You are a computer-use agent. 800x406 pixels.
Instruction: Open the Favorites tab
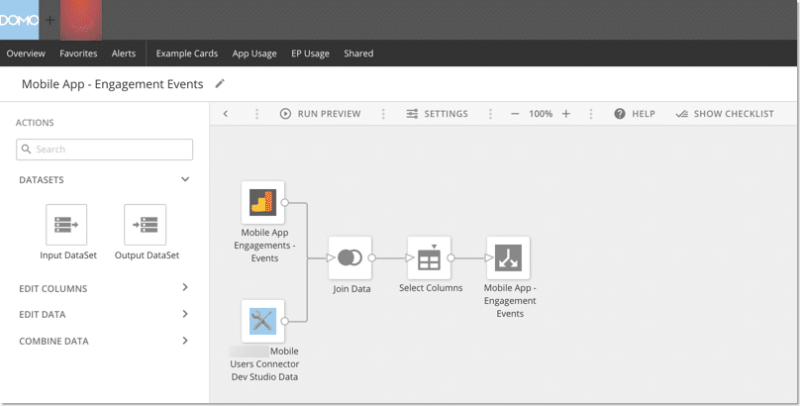tap(78, 54)
